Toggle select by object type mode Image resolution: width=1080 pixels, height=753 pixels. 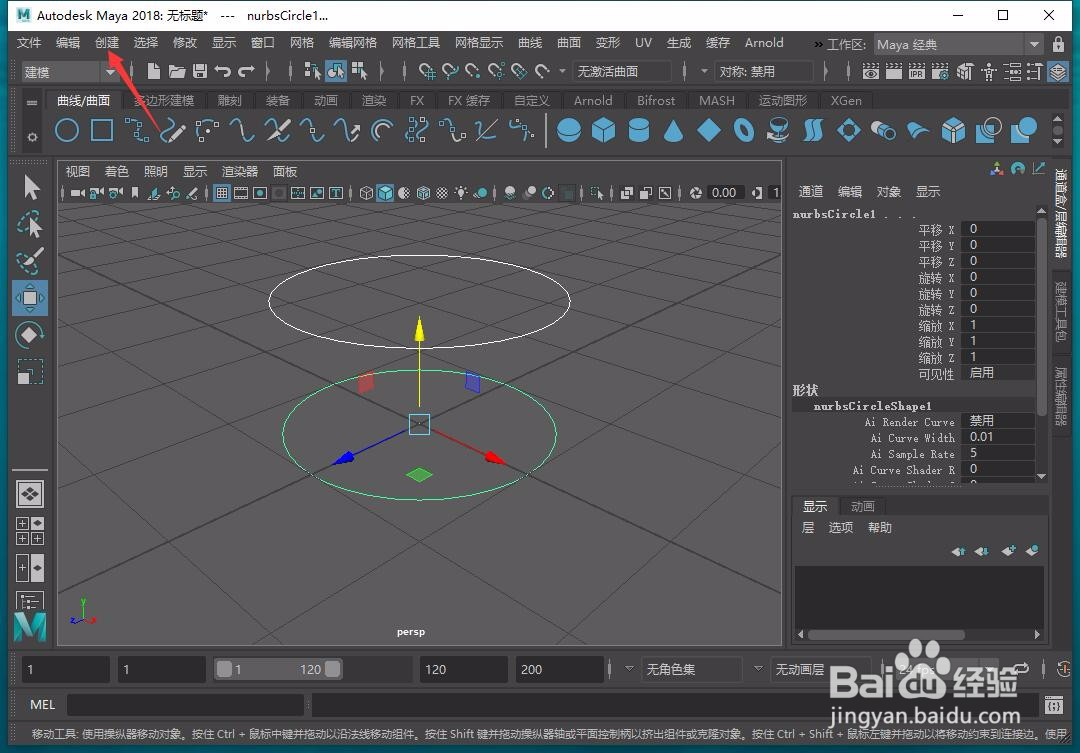coord(335,71)
